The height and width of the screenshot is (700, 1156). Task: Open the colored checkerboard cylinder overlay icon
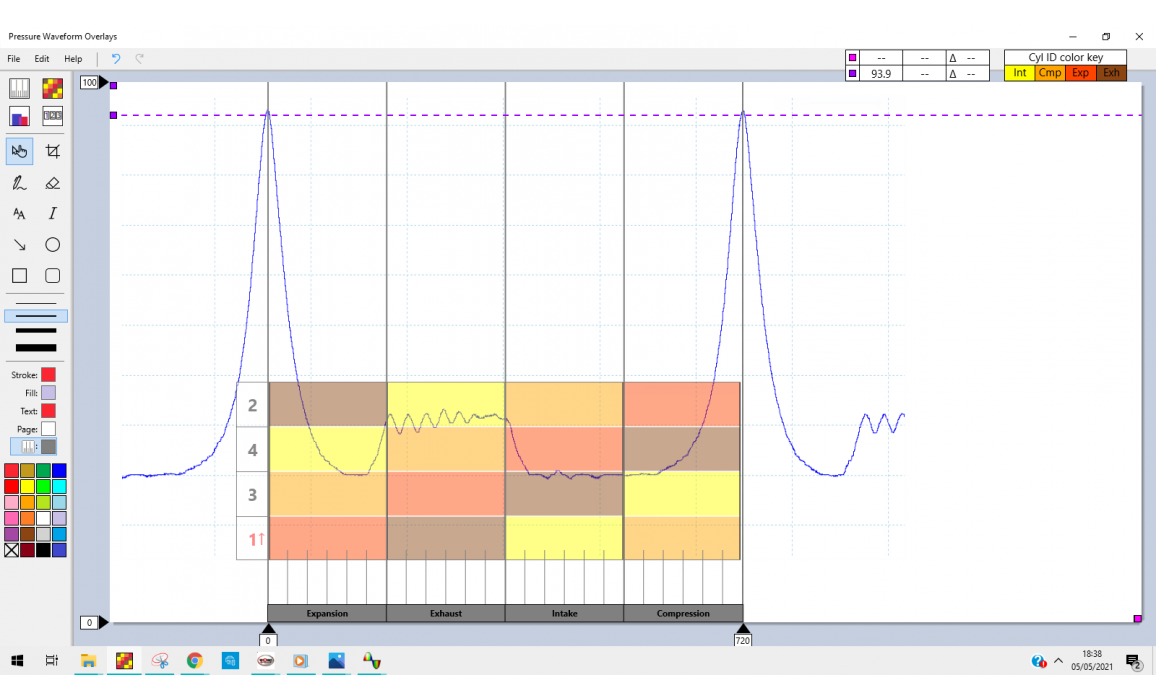coord(53,89)
